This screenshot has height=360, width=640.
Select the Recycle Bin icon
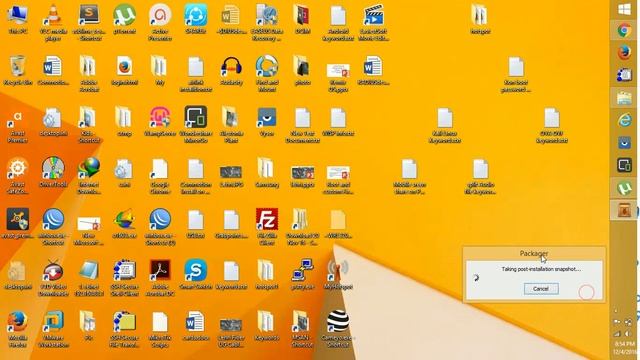coord(18,70)
